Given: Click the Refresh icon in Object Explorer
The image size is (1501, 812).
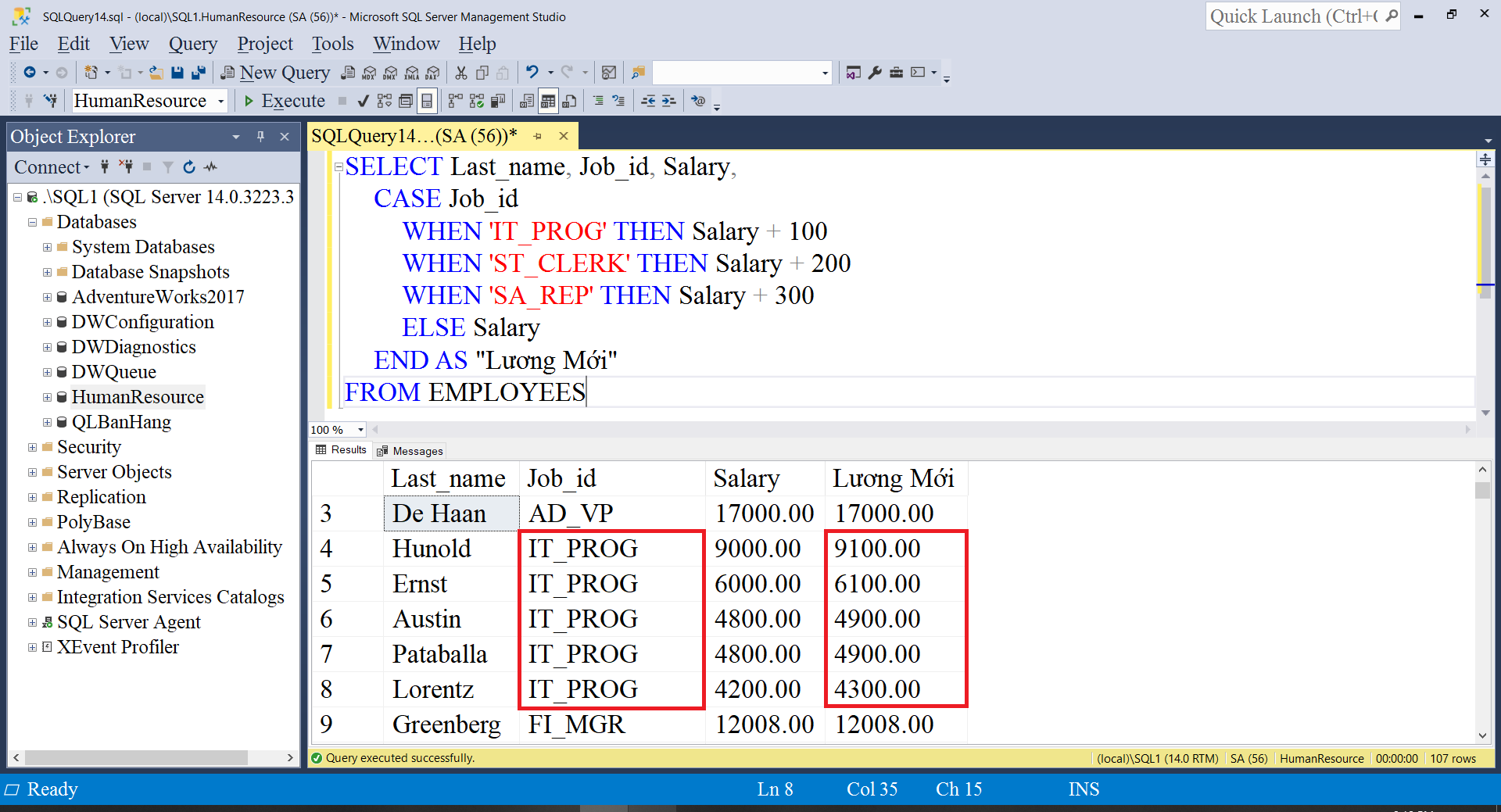Looking at the screenshot, I should click(189, 166).
